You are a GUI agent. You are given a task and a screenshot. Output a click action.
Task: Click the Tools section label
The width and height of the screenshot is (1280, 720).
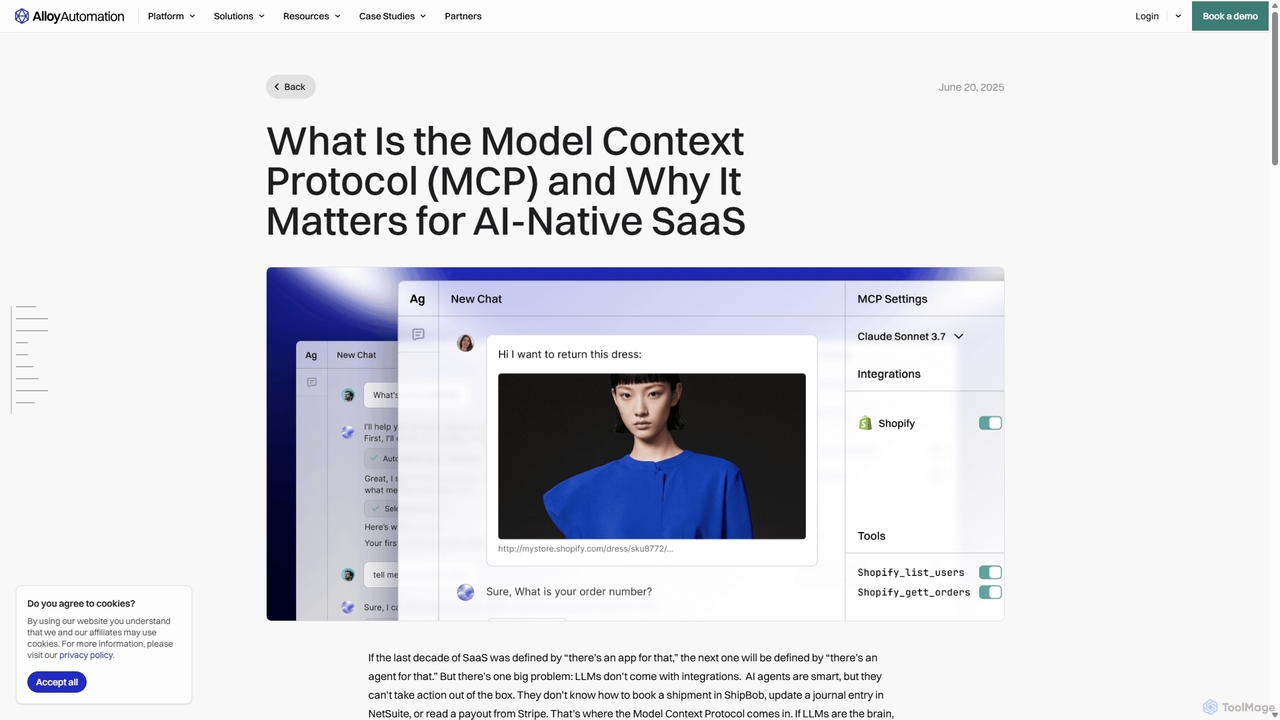871,536
